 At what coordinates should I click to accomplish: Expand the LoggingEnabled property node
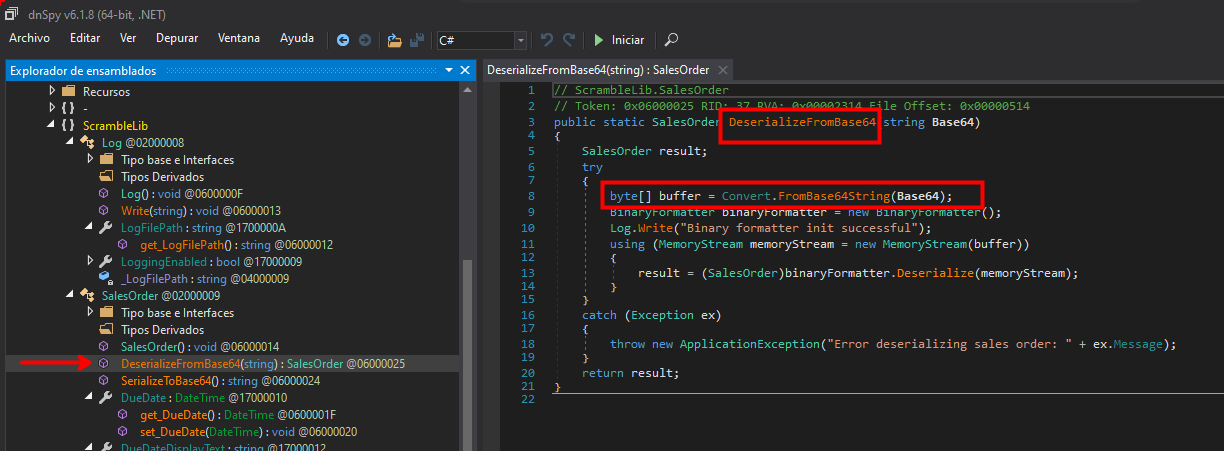[88, 261]
